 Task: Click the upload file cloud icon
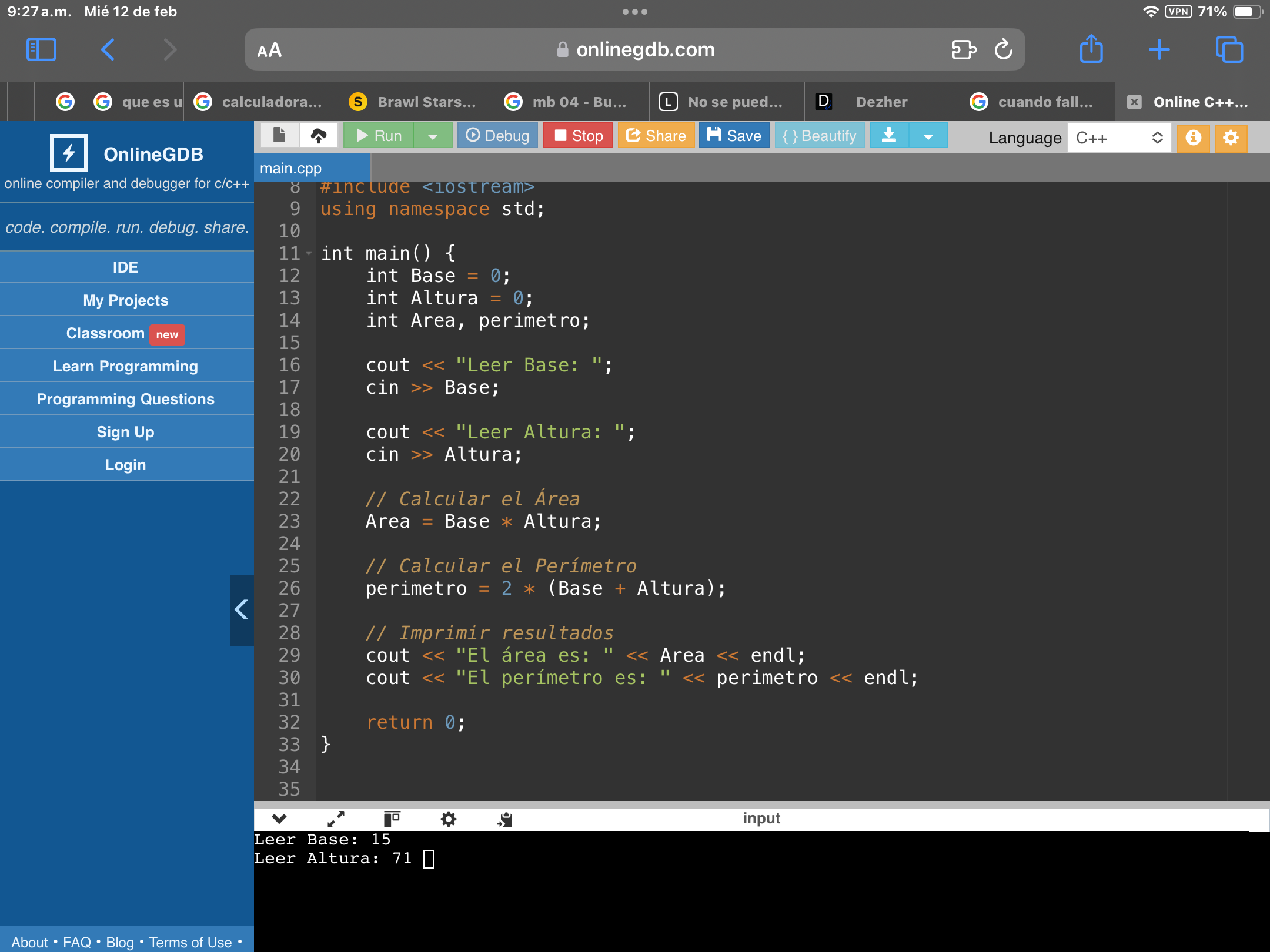[319, 136]
